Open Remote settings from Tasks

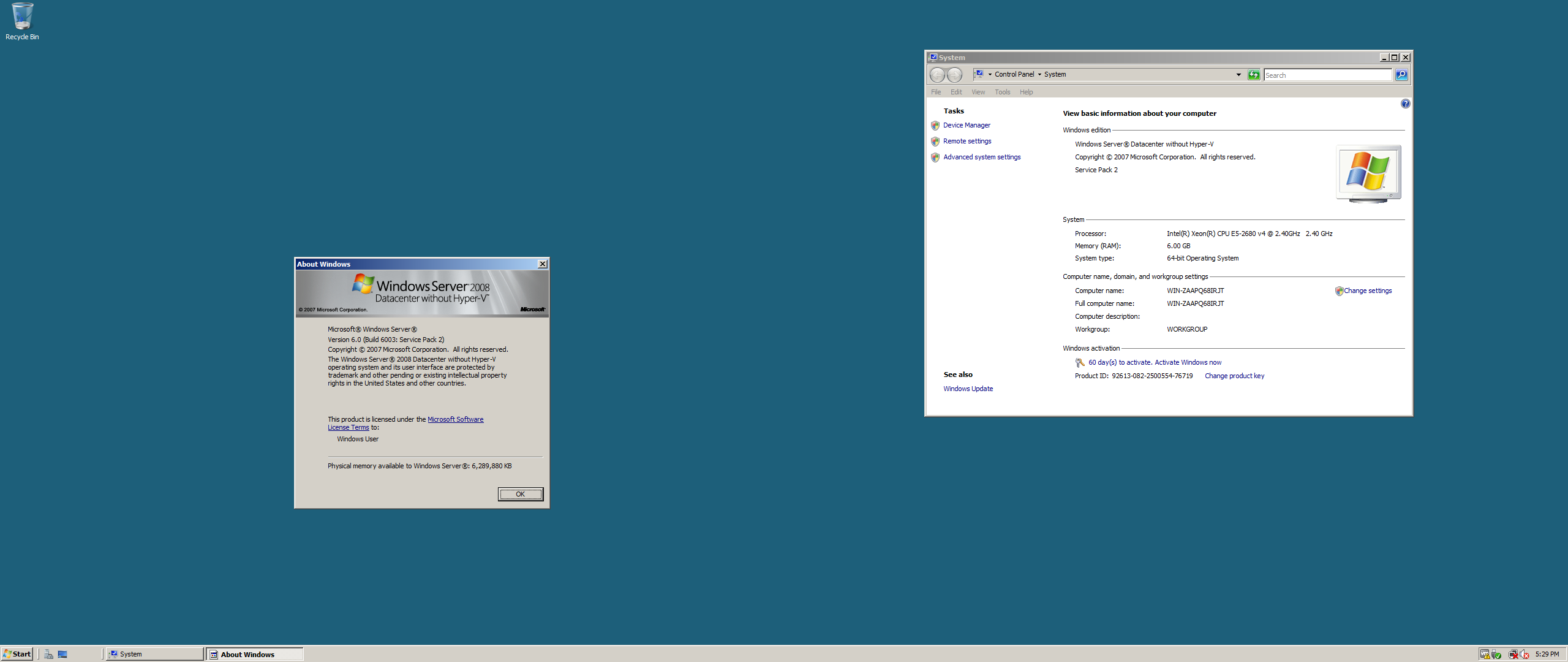point(967,141)
